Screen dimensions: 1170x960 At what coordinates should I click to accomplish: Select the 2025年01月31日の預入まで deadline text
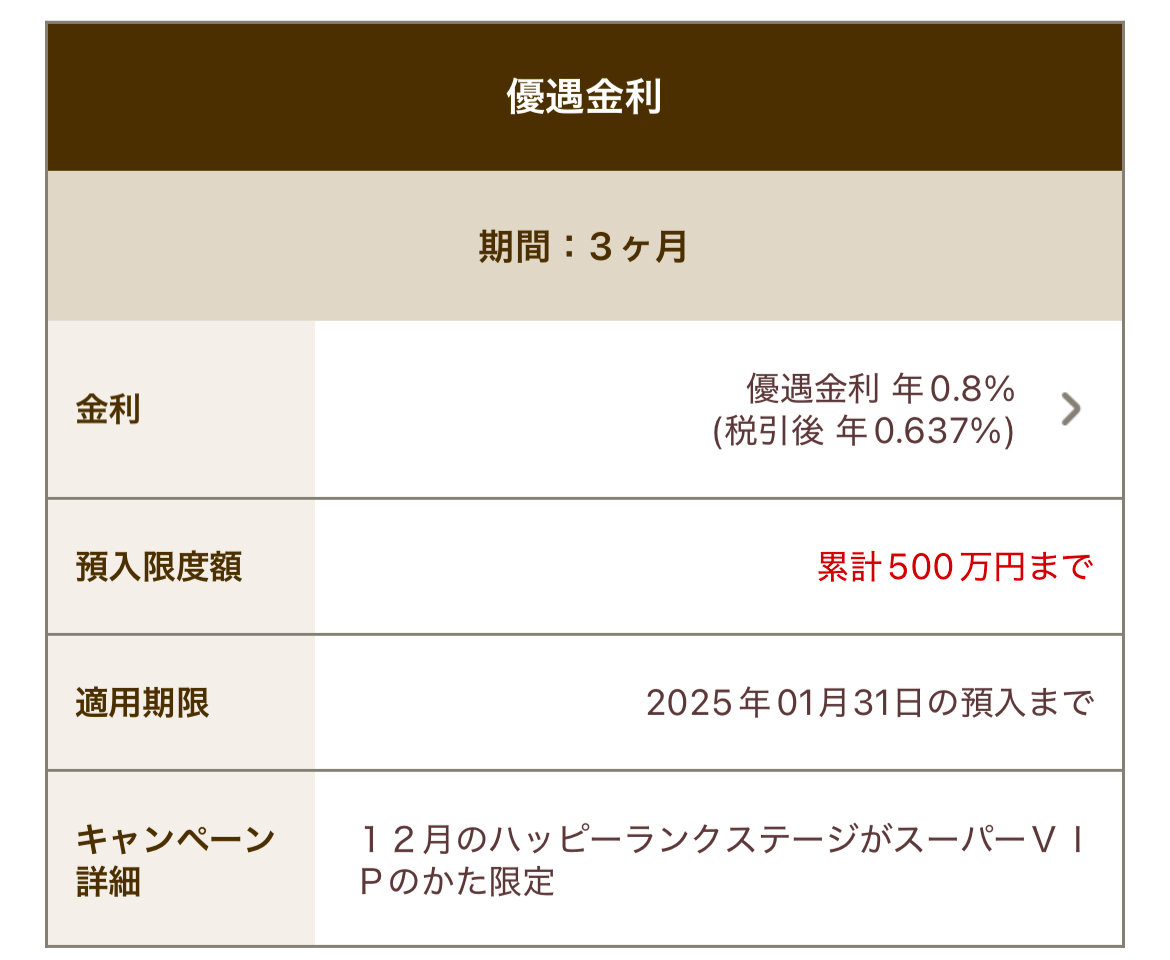[870, 703]
